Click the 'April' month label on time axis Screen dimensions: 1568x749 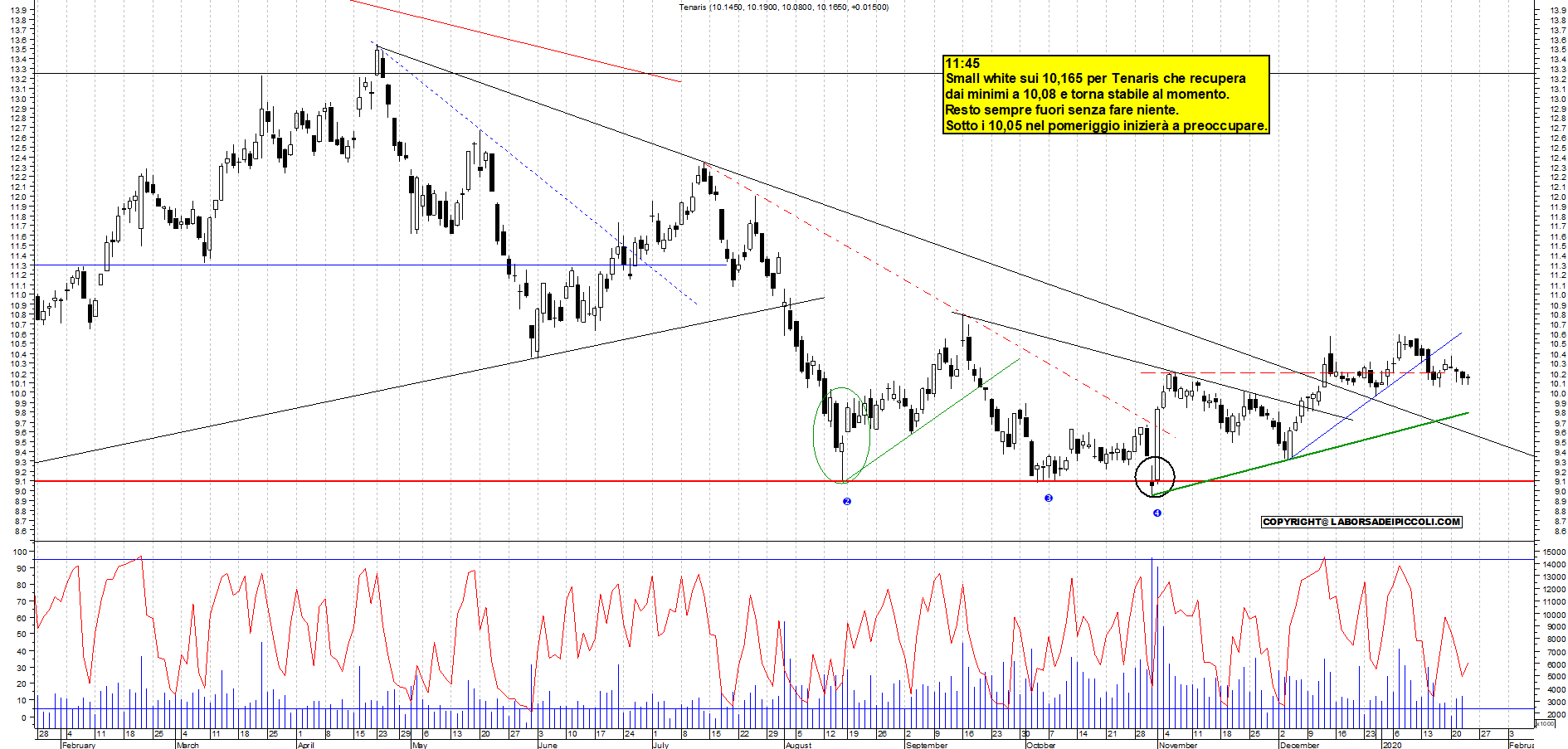coord(305,744)
